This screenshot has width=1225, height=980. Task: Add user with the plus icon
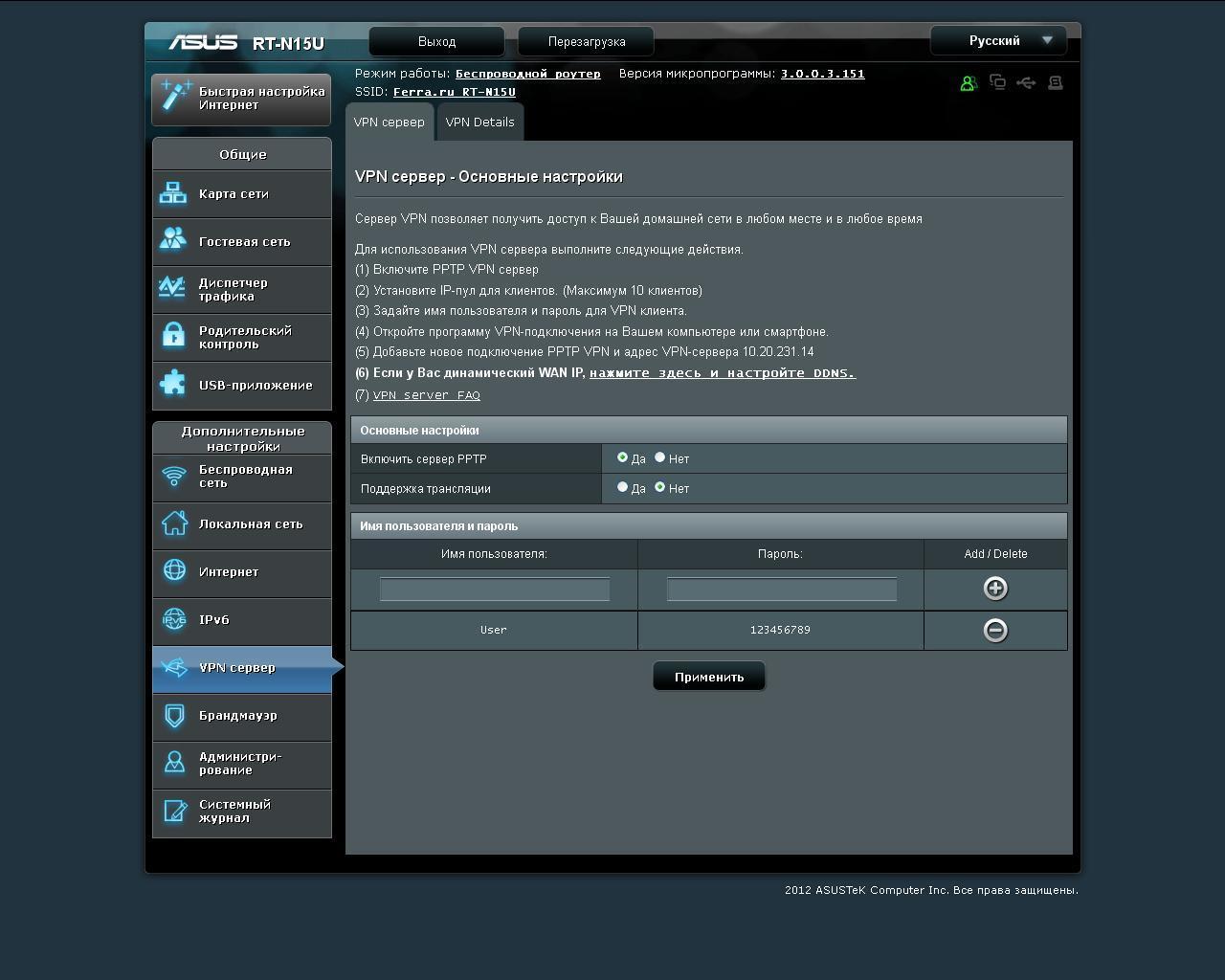pyautogui.click(x=995, y=589)
